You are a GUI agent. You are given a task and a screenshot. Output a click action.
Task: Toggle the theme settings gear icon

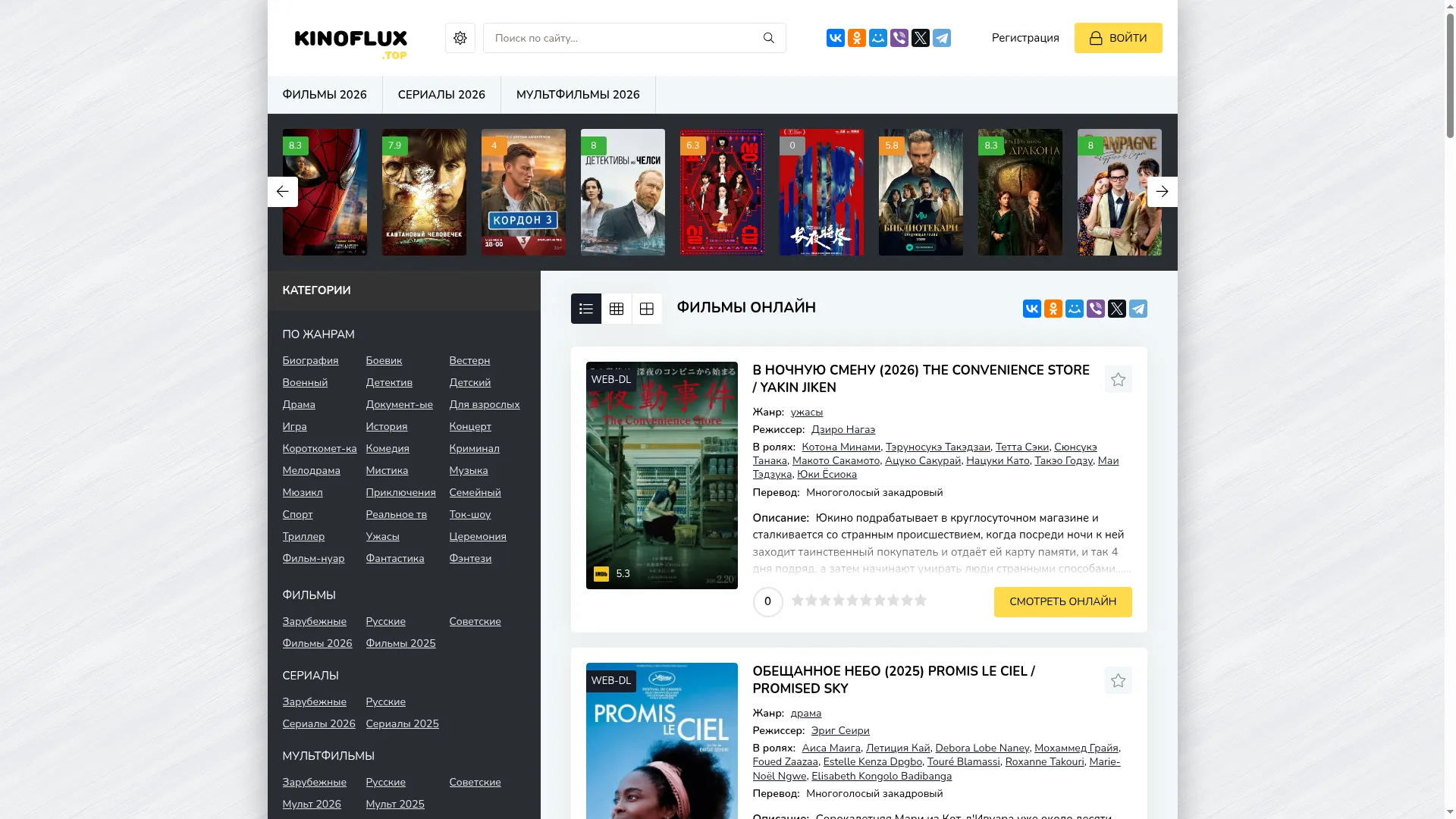click(x=460, y=38)
